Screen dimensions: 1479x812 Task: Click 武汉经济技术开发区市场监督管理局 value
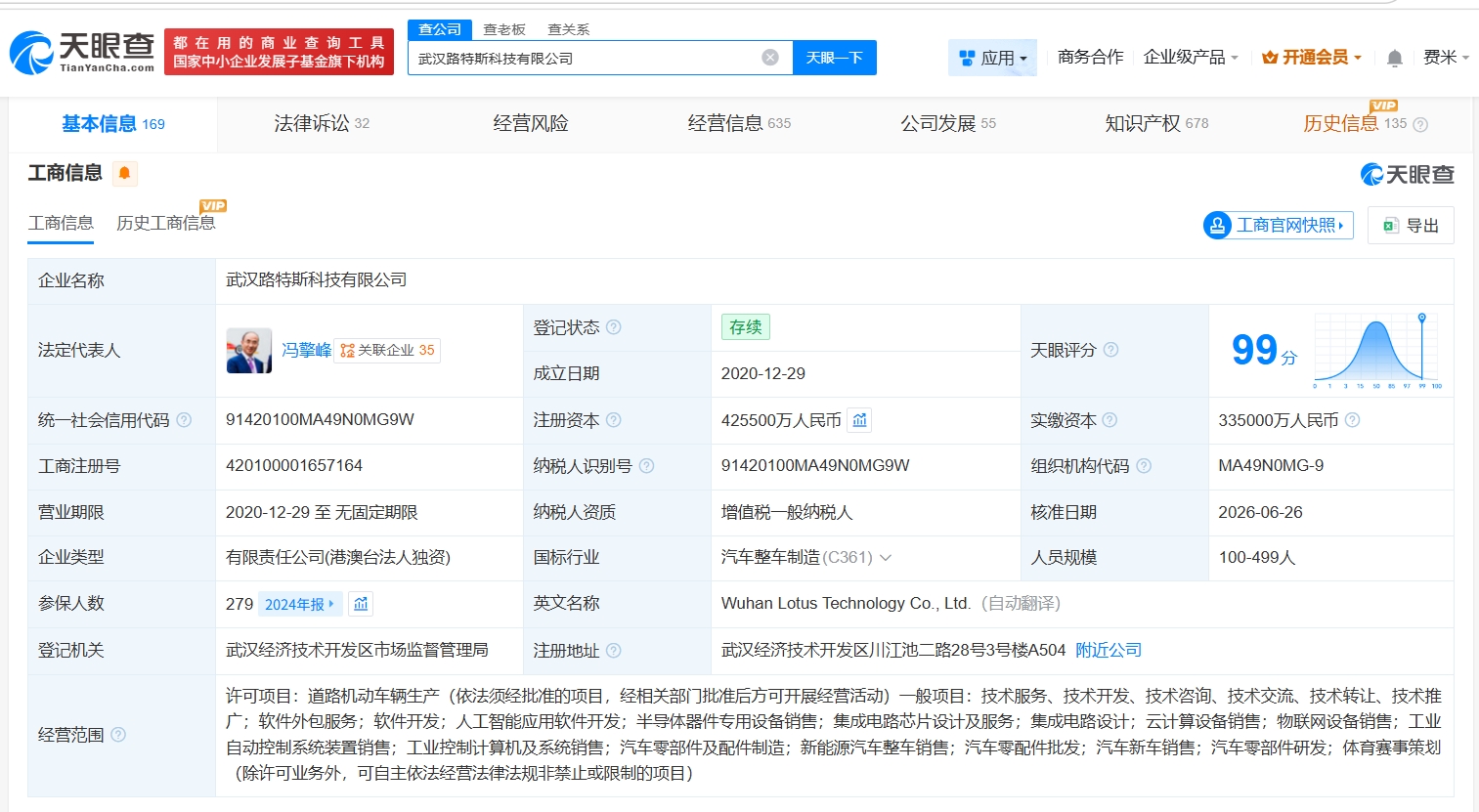click(357, 651)
